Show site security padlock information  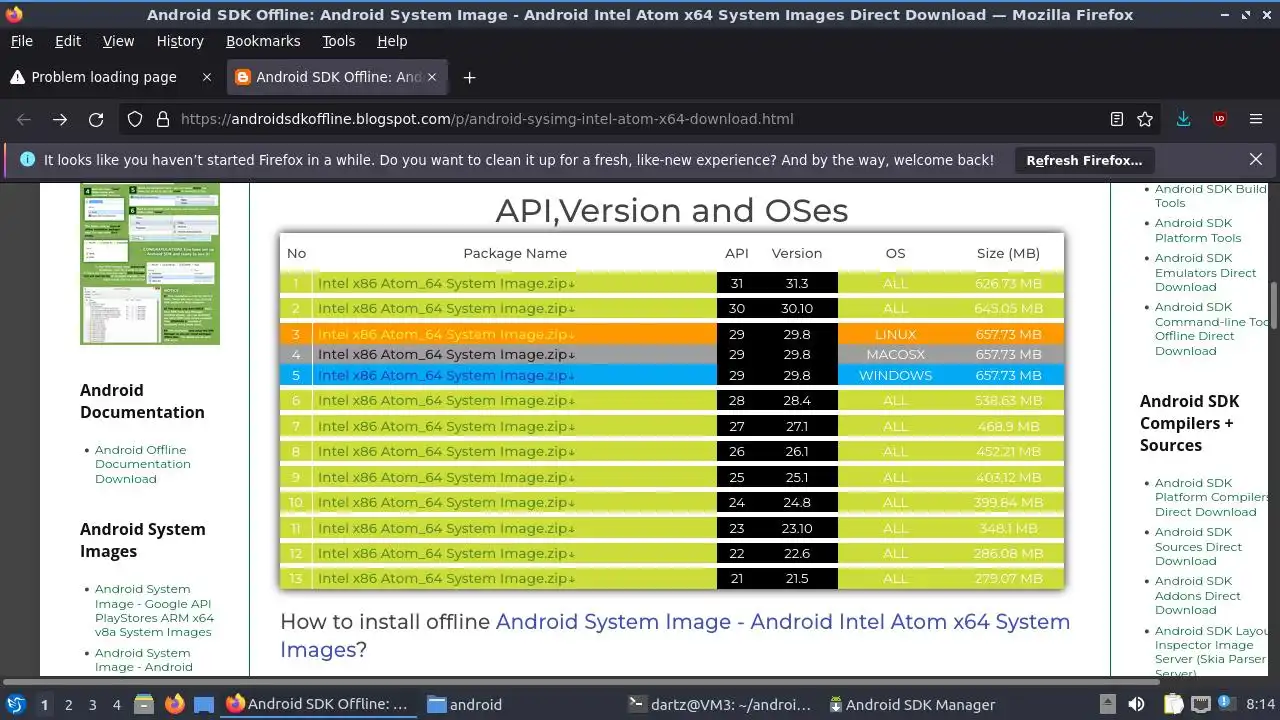[163, 119]
